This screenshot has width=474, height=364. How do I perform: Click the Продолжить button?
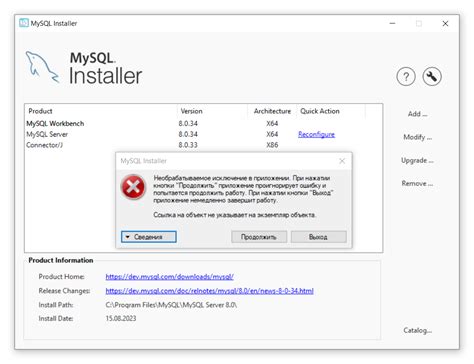(259, 237)
